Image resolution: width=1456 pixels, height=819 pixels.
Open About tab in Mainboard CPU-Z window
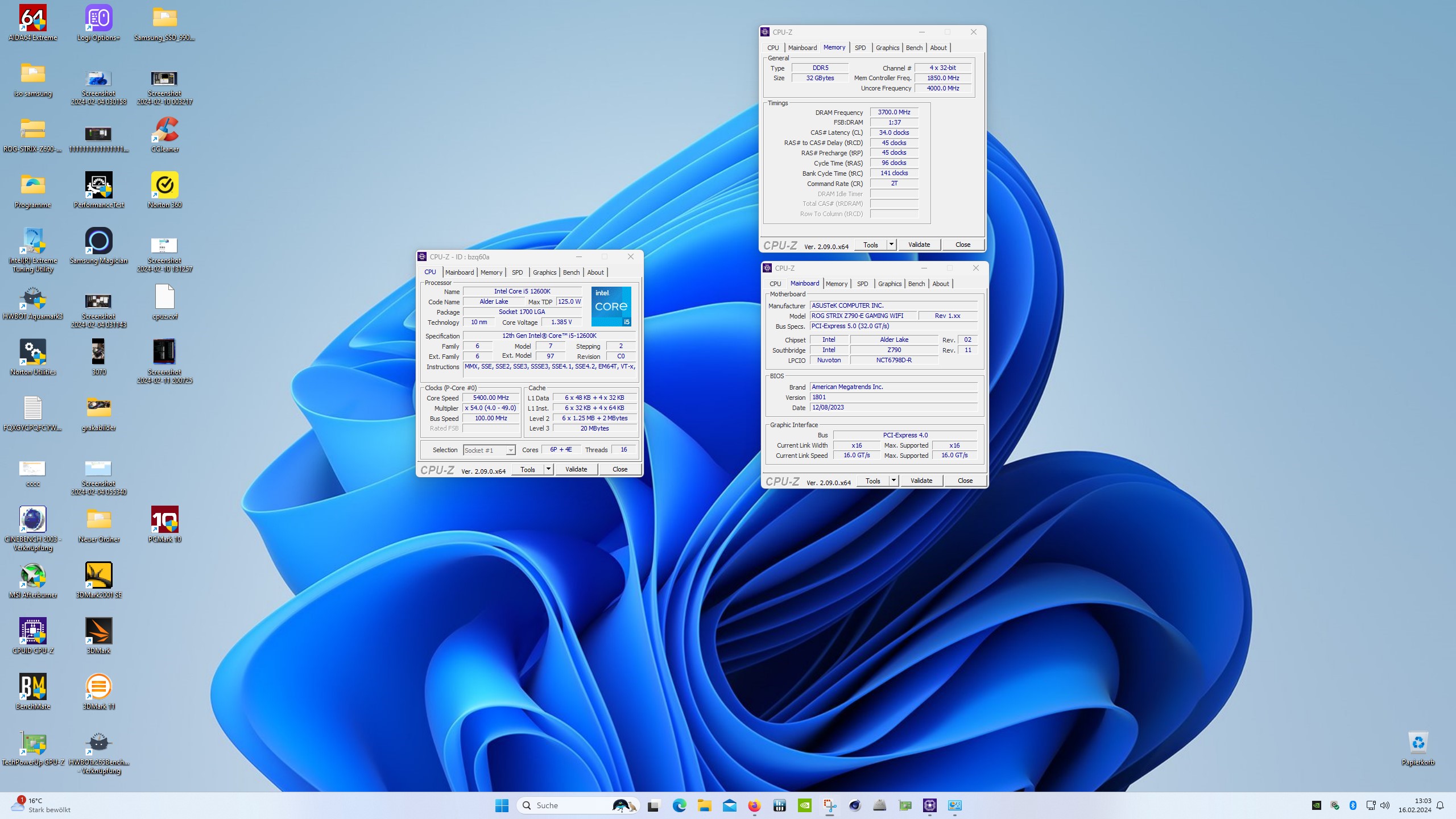tap(940, 284)
